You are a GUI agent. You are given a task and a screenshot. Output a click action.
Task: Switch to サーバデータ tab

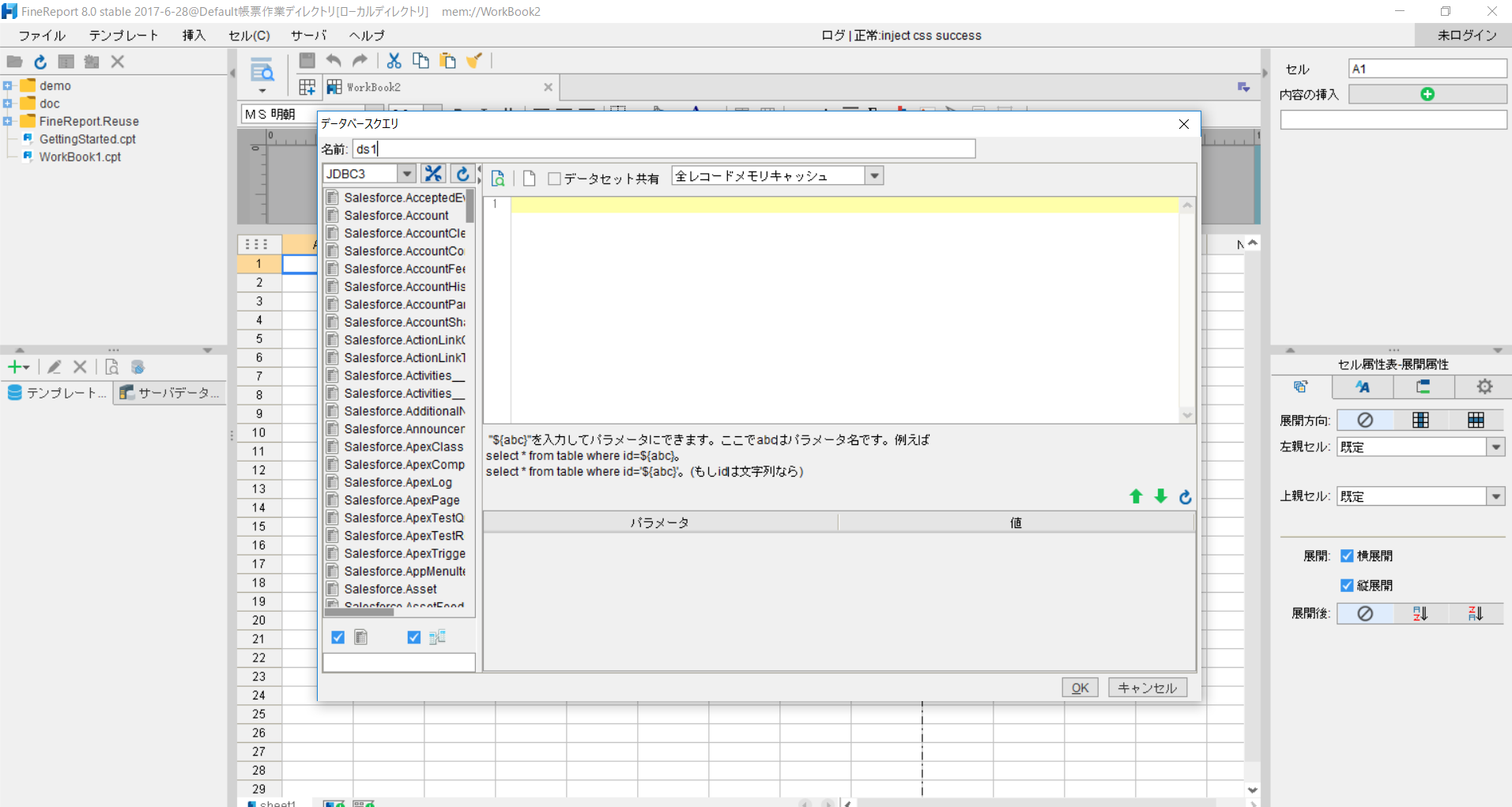click(169, 393)
